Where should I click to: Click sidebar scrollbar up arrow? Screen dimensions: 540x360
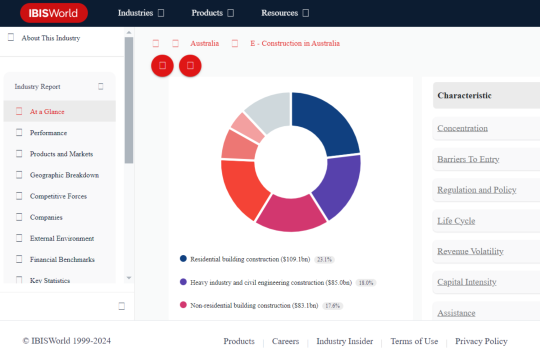129,32
